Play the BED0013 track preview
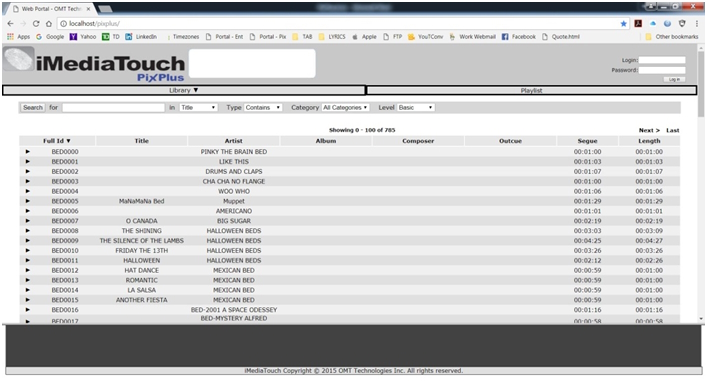 28,280
